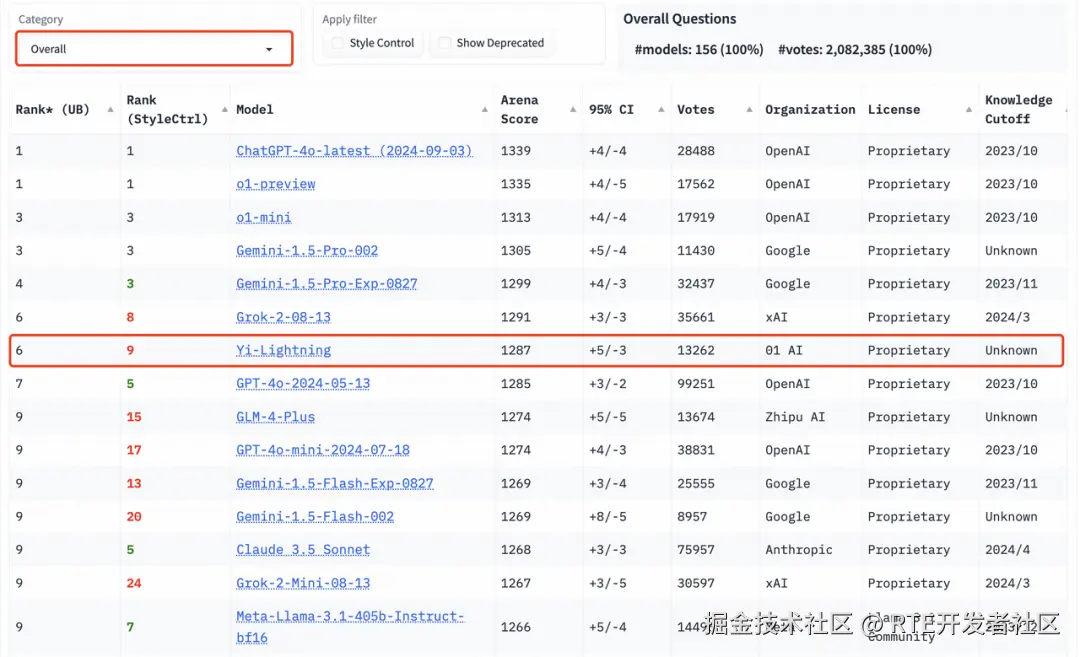The width and height of the screenshot is (1080, 657).
Task: Click the Arena Score value 1313
Action: pyautogui.click(x=516, y=217)
